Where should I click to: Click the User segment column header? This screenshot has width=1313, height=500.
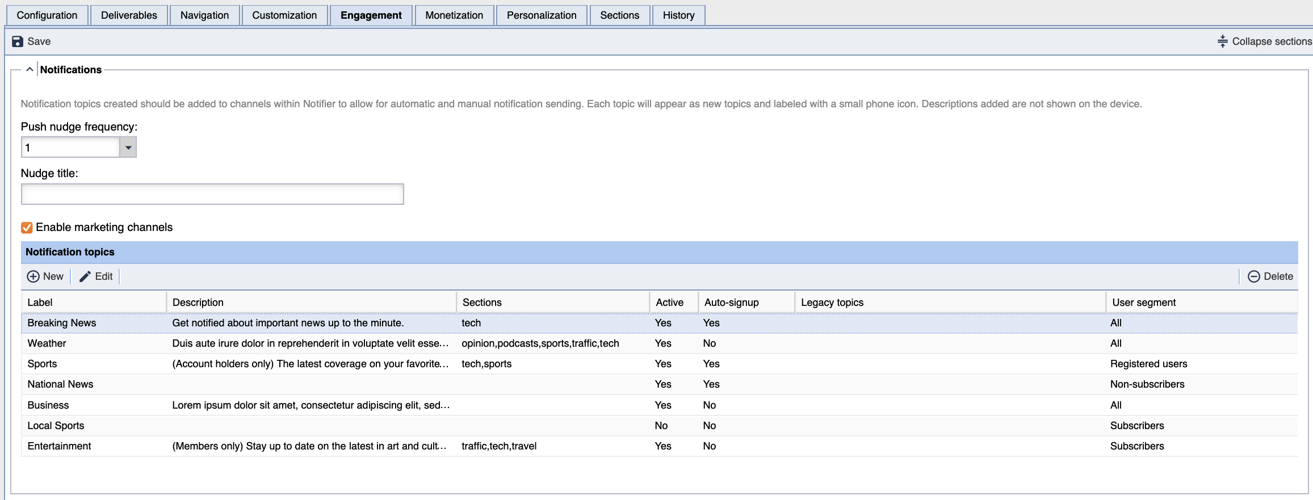pos(1201,302)
